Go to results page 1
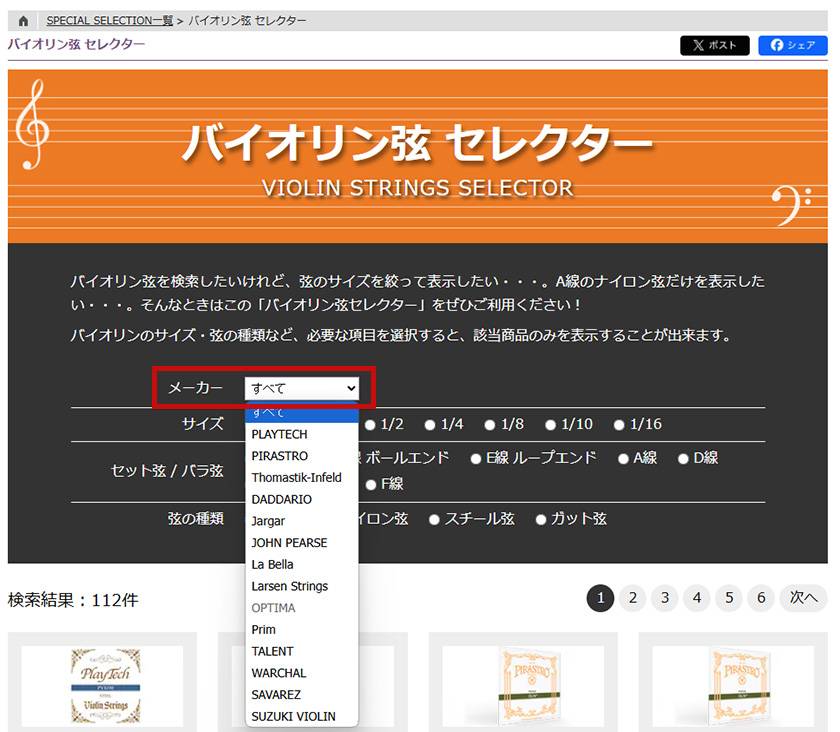This screenshot has width=840, height=732. (x=601, y=598)
